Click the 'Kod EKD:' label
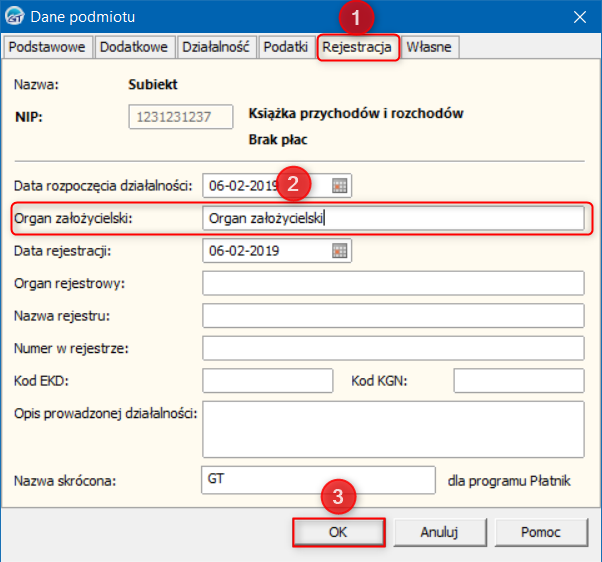Viewport: 602px width, 562px height. tap(41, 381)
